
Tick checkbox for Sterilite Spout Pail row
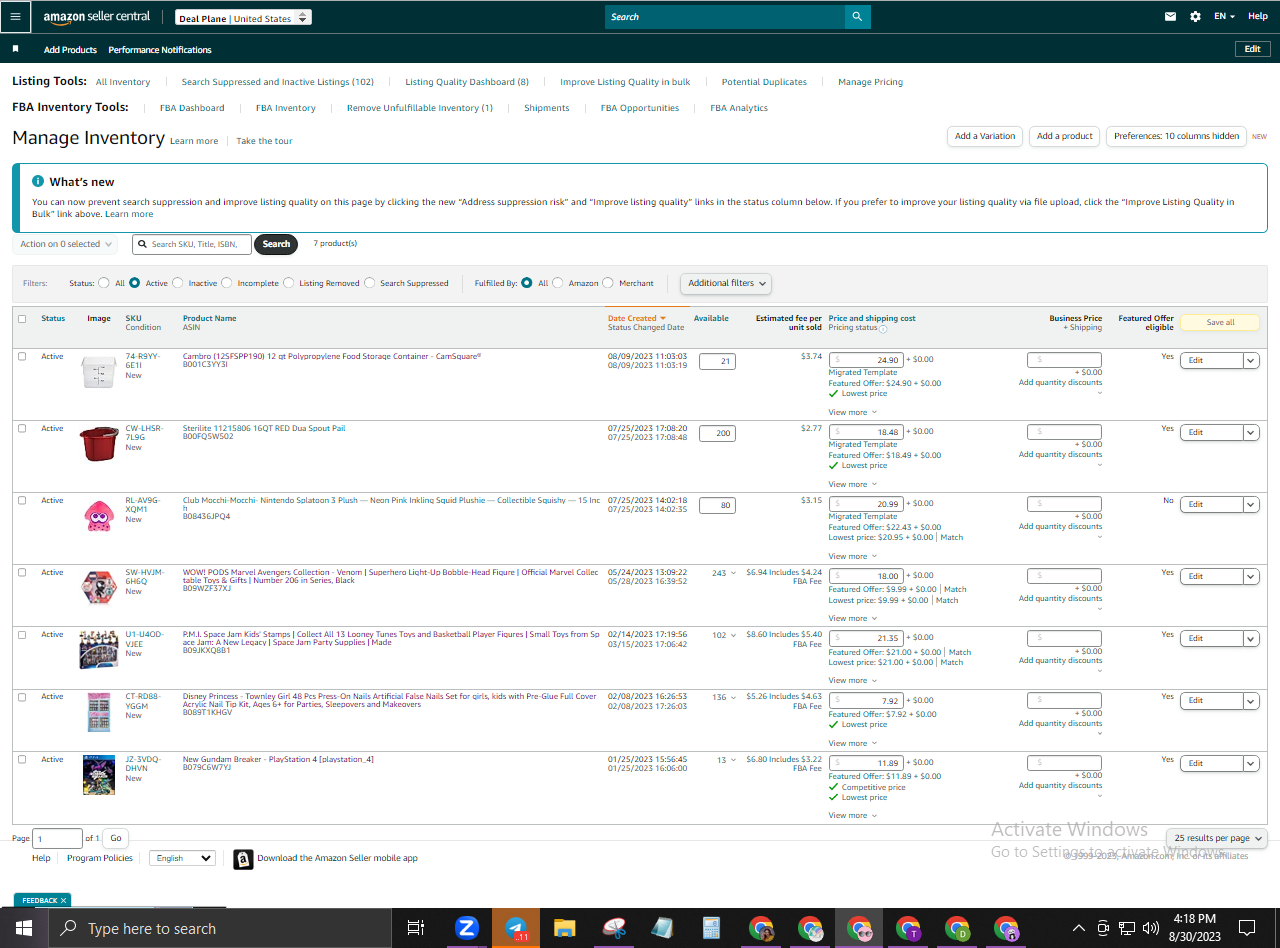[22, 429]
